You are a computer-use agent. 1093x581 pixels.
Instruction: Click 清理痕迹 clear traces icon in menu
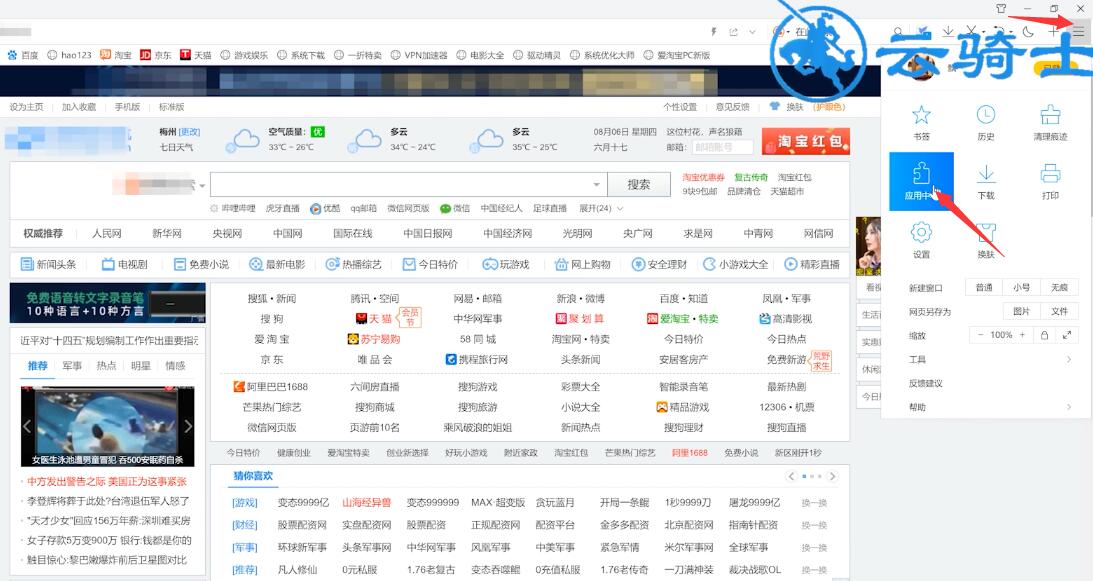pos(1050,123)
